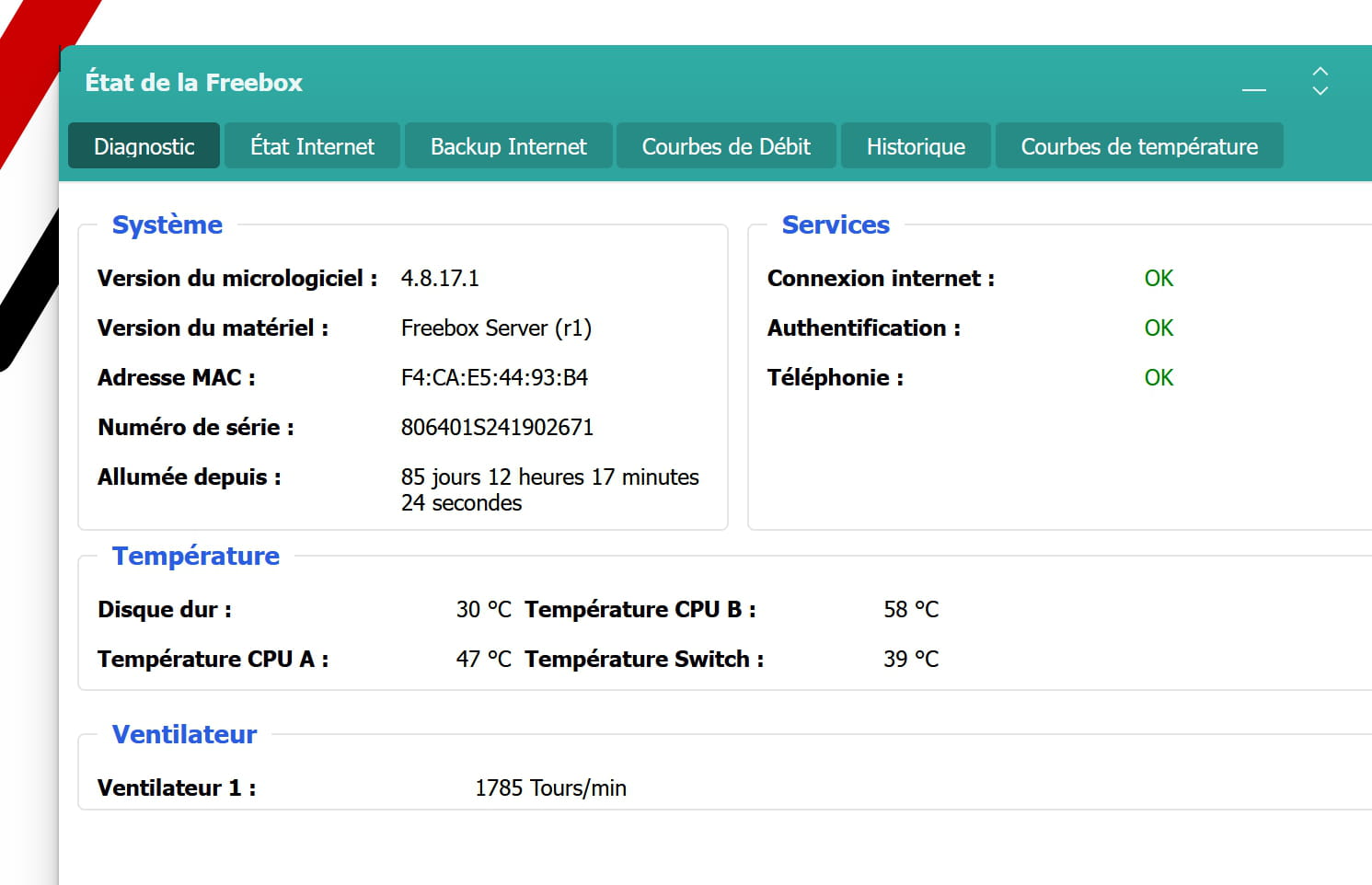Click the Switch temperature 39 °C
Screen dimensions: 1372x885
(911, 659)
